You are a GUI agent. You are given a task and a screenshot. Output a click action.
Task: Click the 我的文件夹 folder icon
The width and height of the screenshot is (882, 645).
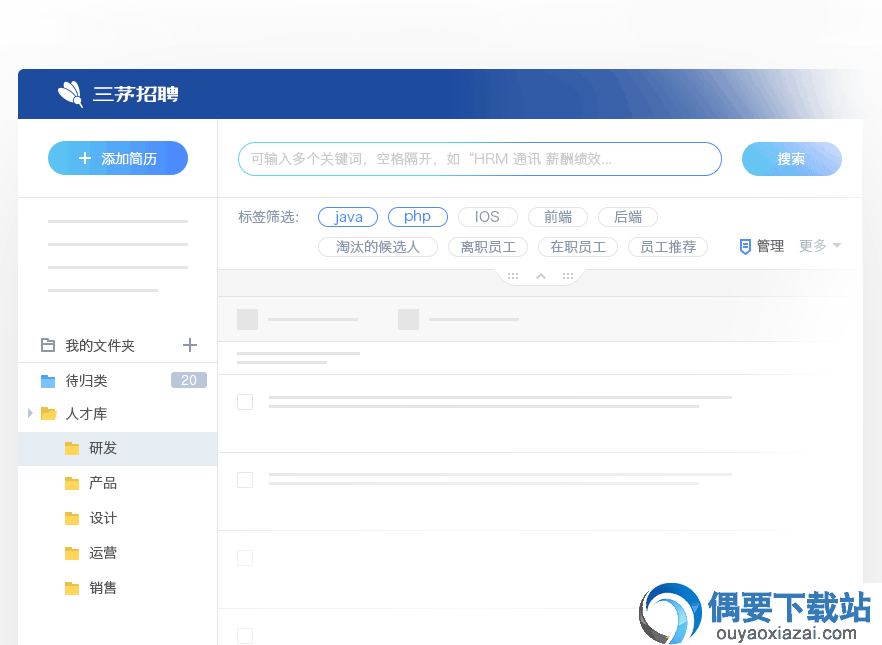pyautogui.click(x=48, y=345)
